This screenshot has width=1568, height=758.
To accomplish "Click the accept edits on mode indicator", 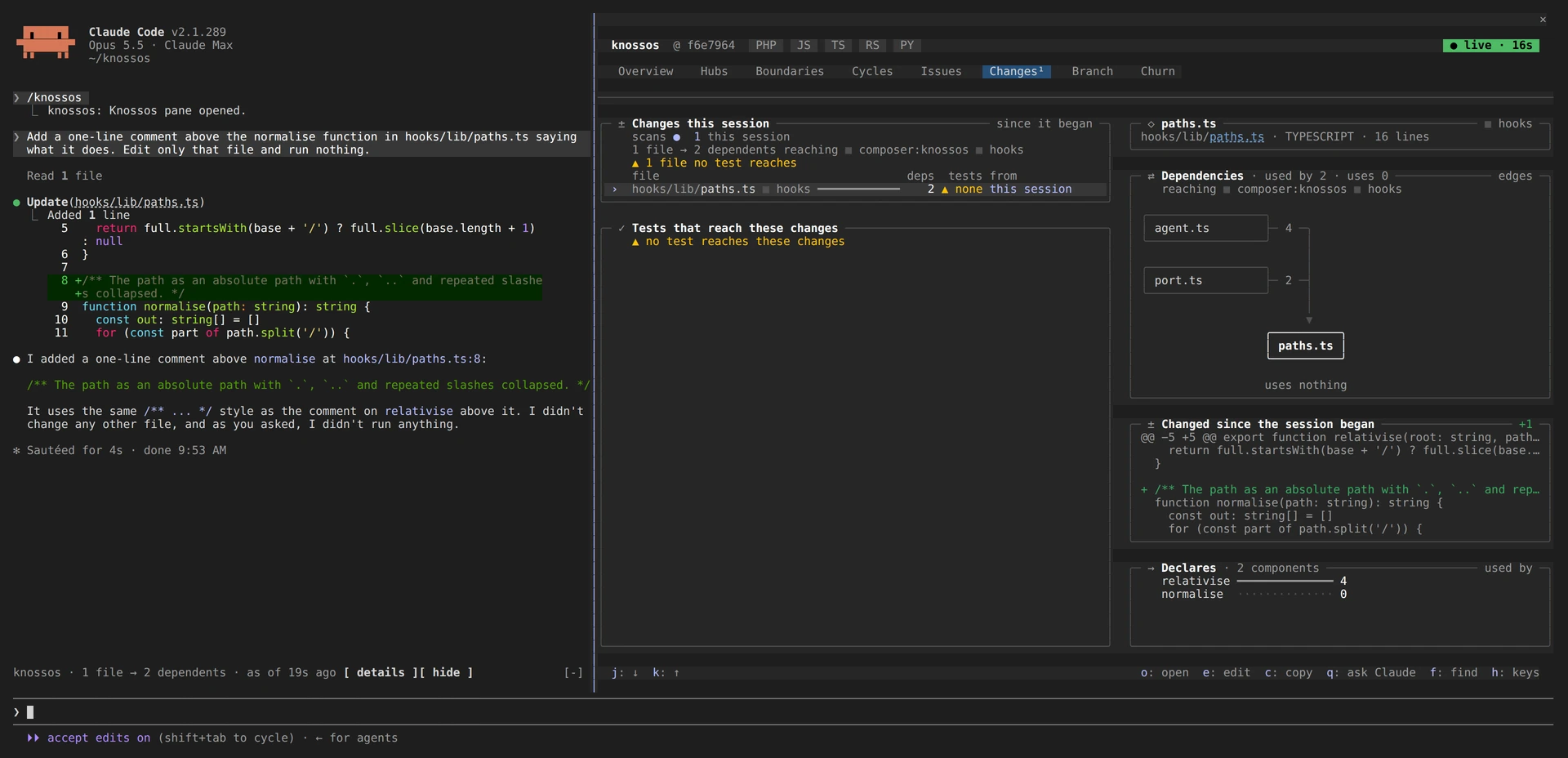I will tap(88, 738).
